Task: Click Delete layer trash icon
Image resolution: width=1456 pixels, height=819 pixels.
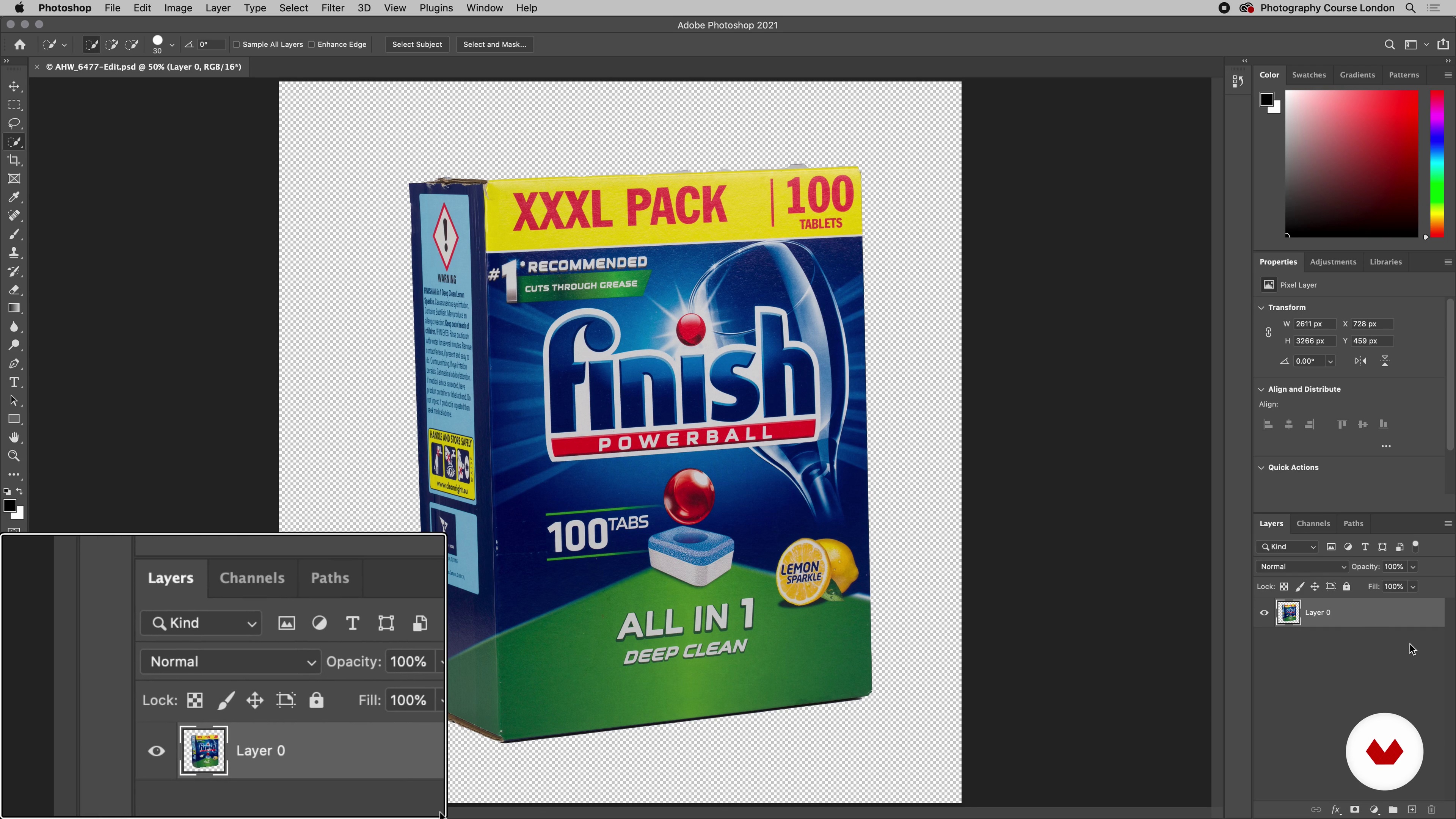Action: [x=1431, y=810]
